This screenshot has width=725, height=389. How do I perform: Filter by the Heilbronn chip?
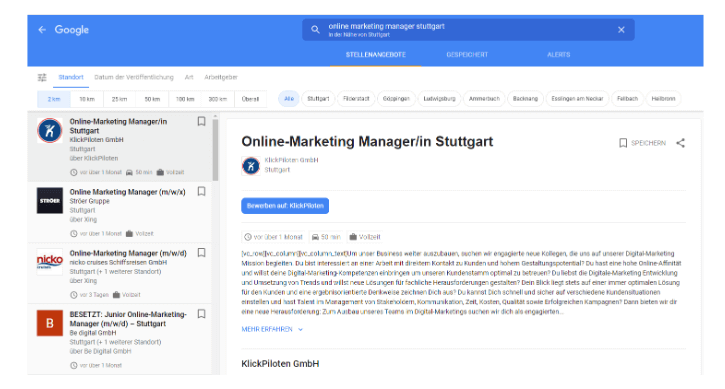pyautogui.click(x=663, y=99)
